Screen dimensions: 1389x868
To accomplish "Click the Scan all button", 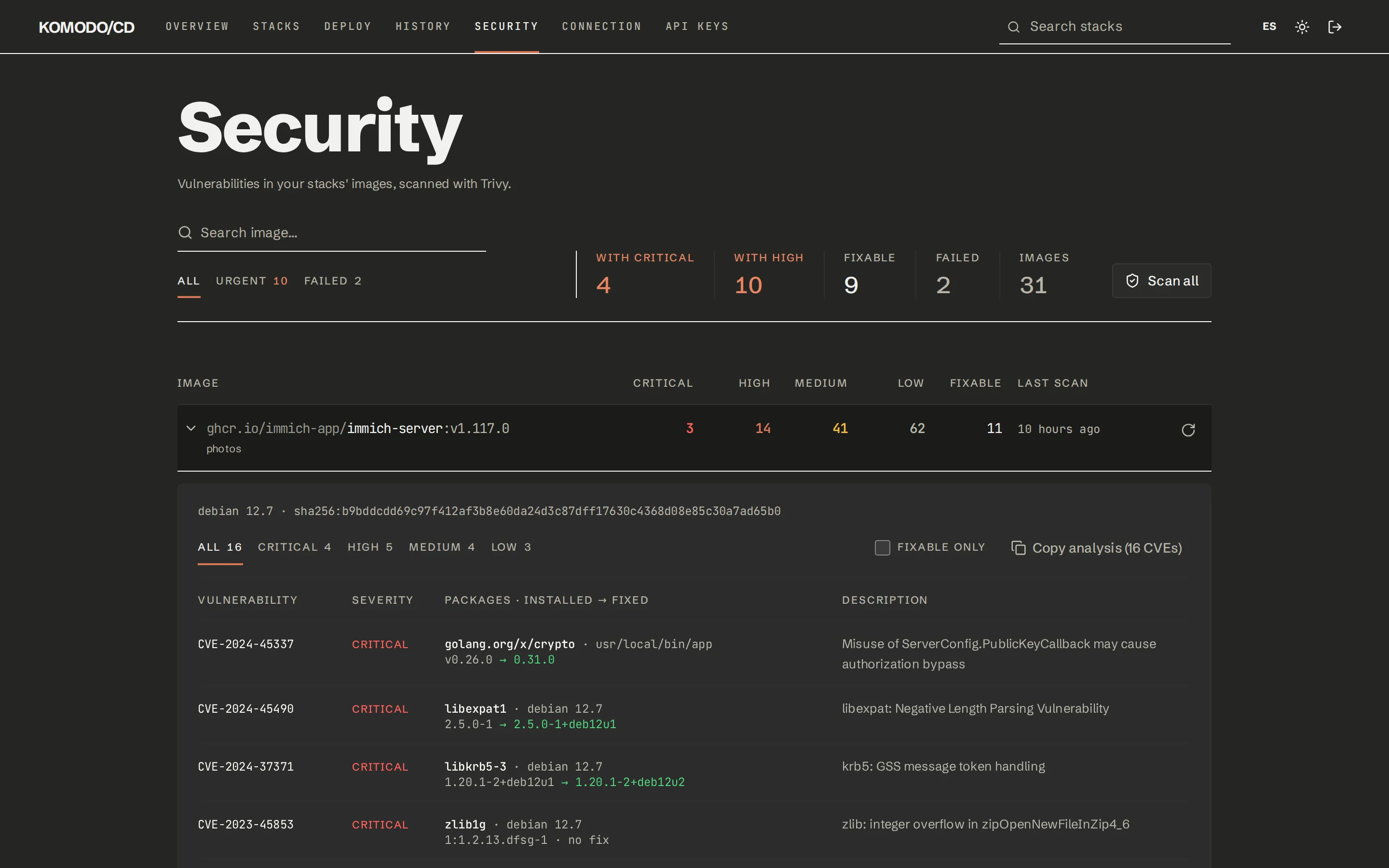I will pyautogui.click(x=1162, y=281).
